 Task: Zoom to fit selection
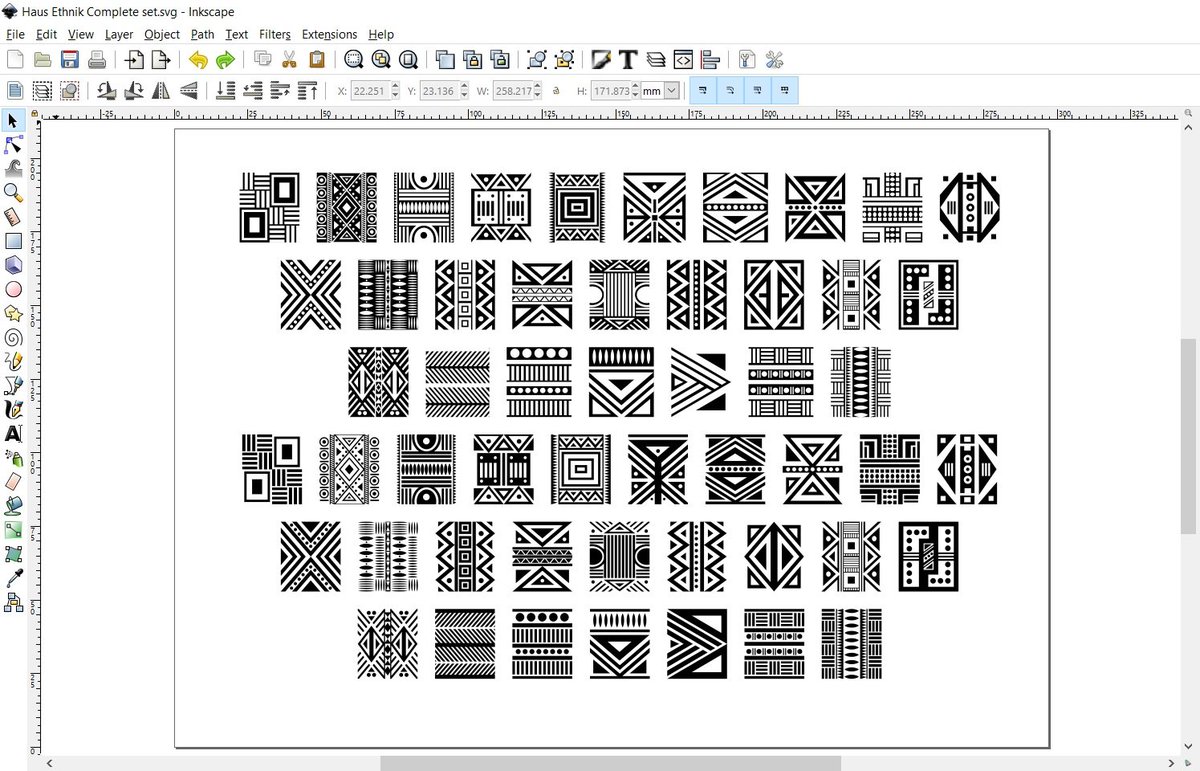tap(354, 60)
